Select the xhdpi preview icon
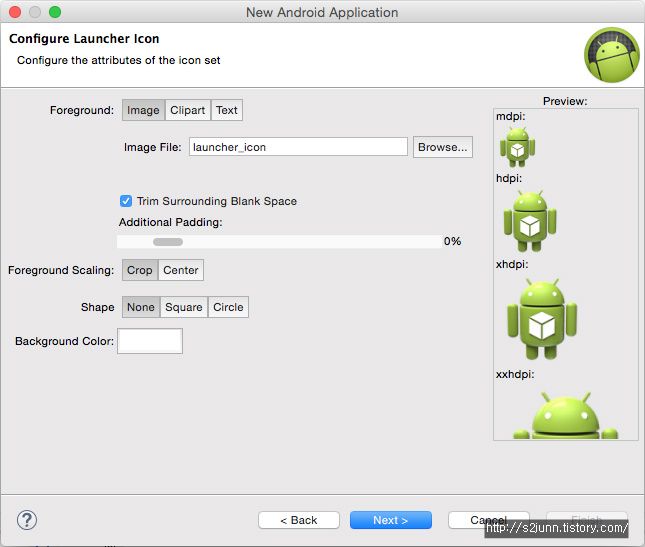Screen dimensions: 645x547 (542, 319)
